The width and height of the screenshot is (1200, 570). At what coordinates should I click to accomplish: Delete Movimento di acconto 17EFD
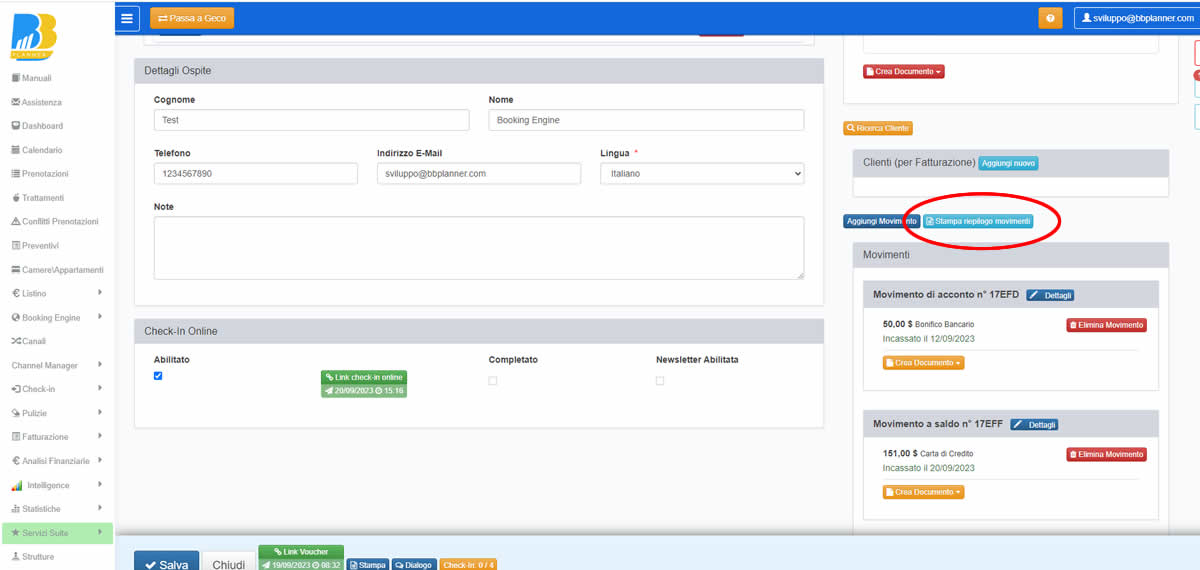pyautogui.click(x=1106, y=325)
